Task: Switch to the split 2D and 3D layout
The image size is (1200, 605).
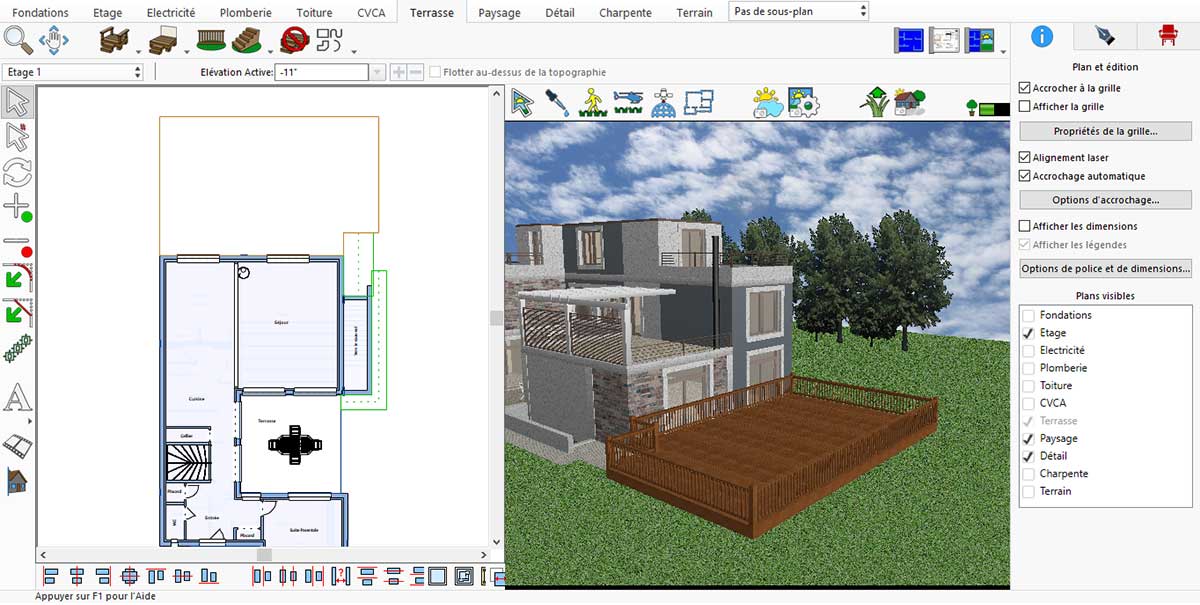Action: coord(980,40)
